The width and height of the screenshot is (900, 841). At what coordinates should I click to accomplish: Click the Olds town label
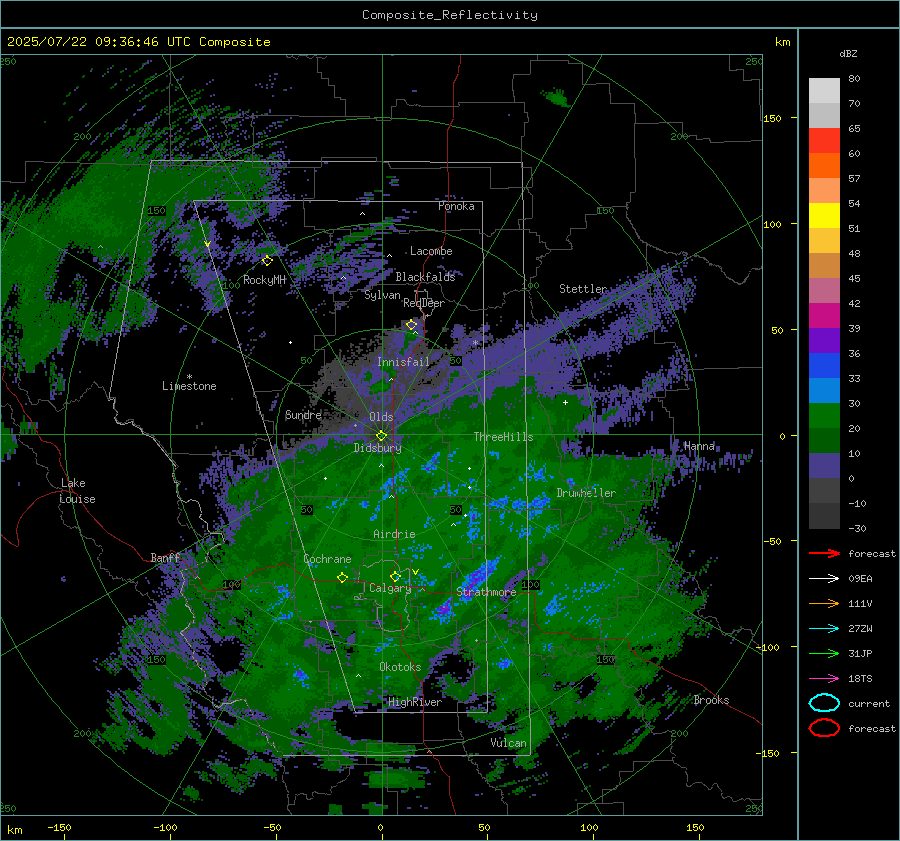381,417
